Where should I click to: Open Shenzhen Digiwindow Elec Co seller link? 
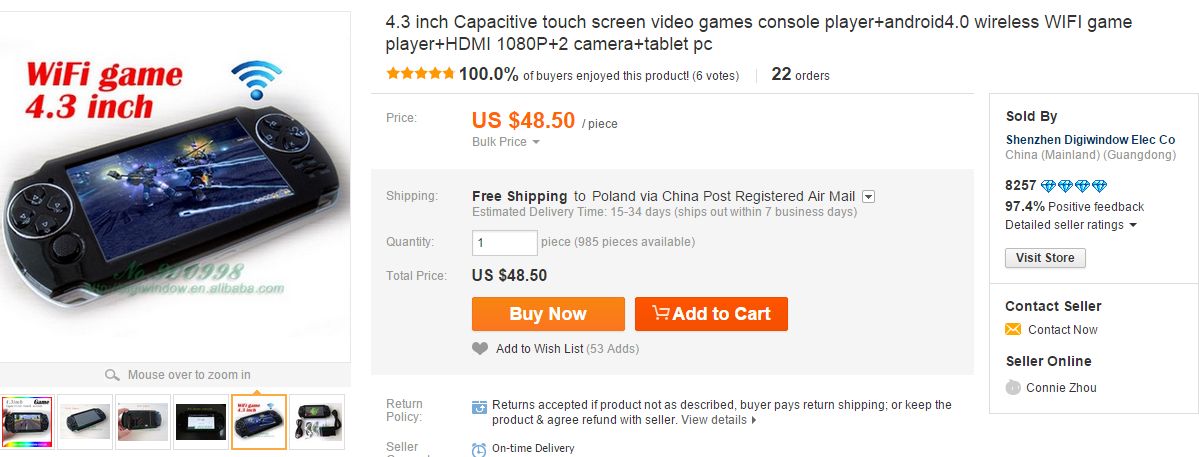[1090, 140]
